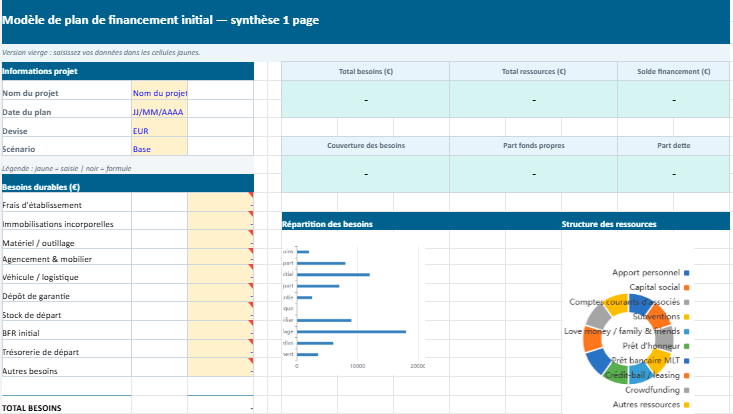Open the Scénario cell showing Base

[159, 149]
